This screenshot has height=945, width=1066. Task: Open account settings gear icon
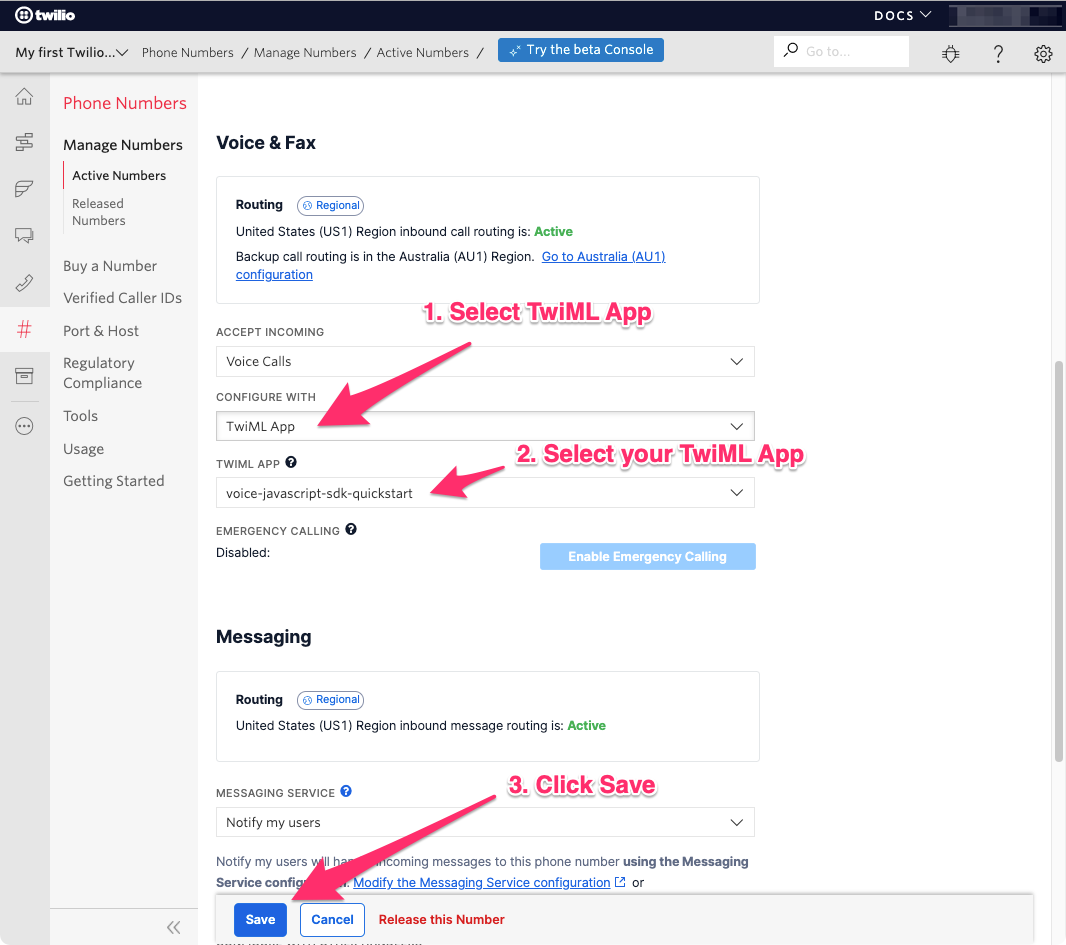(1043, 54)
